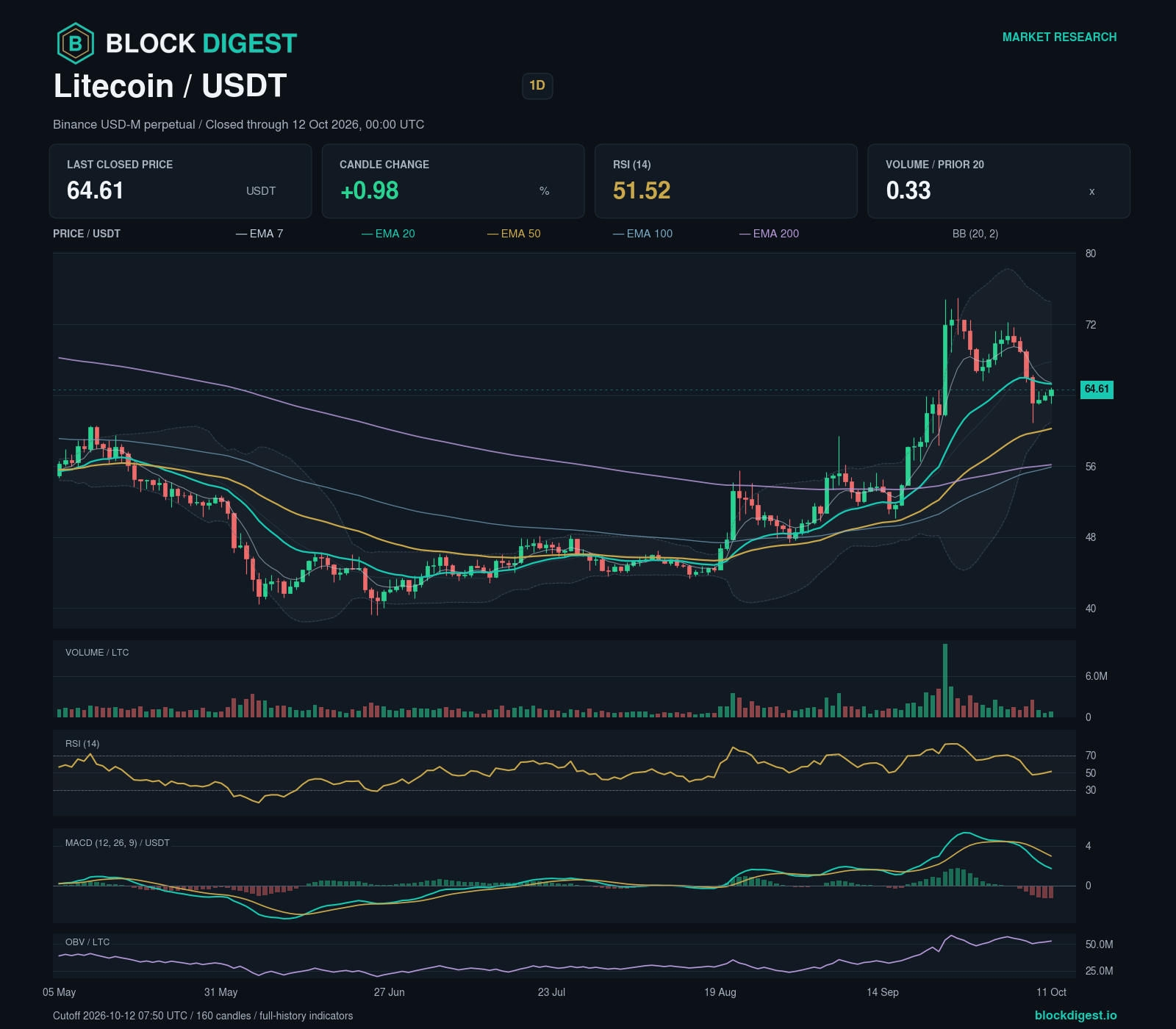This screenshot has height=1029, width=1176.
Task: Open the MARKET RESEARCH link
Action: point(1059,37)
